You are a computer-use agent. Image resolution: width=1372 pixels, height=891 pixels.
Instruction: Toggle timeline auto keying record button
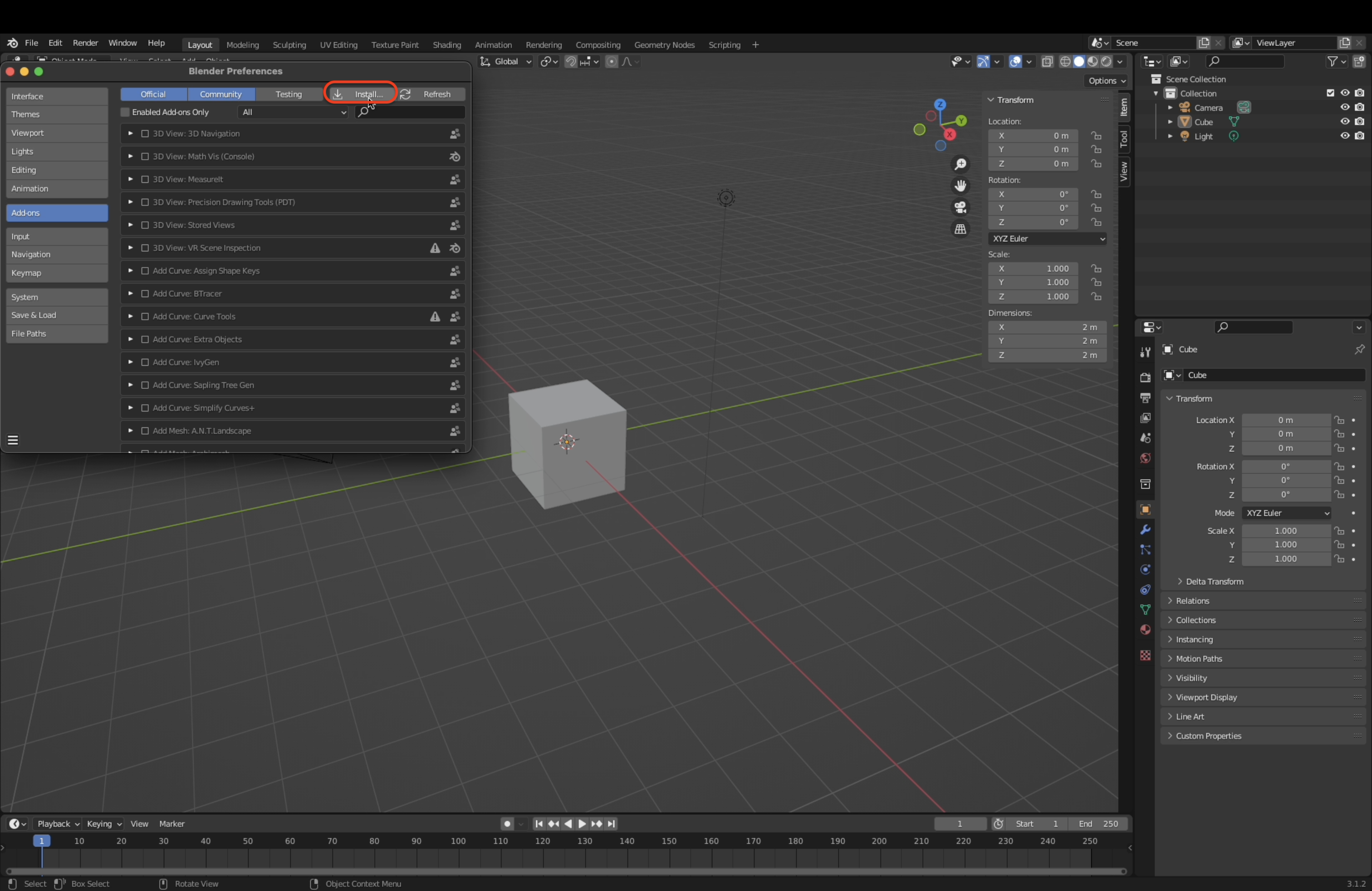click(507, 824)
